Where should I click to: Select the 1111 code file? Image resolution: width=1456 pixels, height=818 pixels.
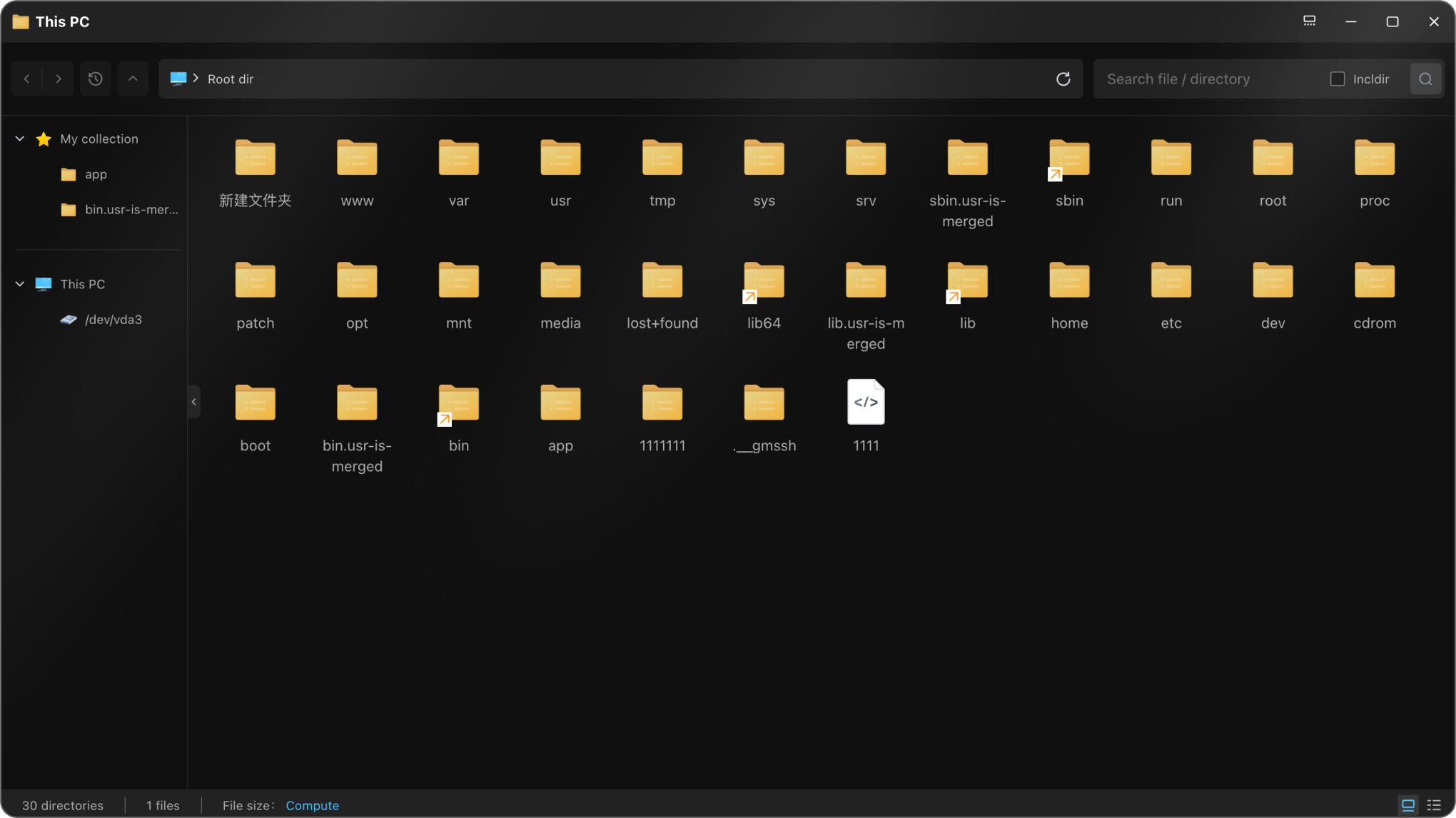click(865, 403)
